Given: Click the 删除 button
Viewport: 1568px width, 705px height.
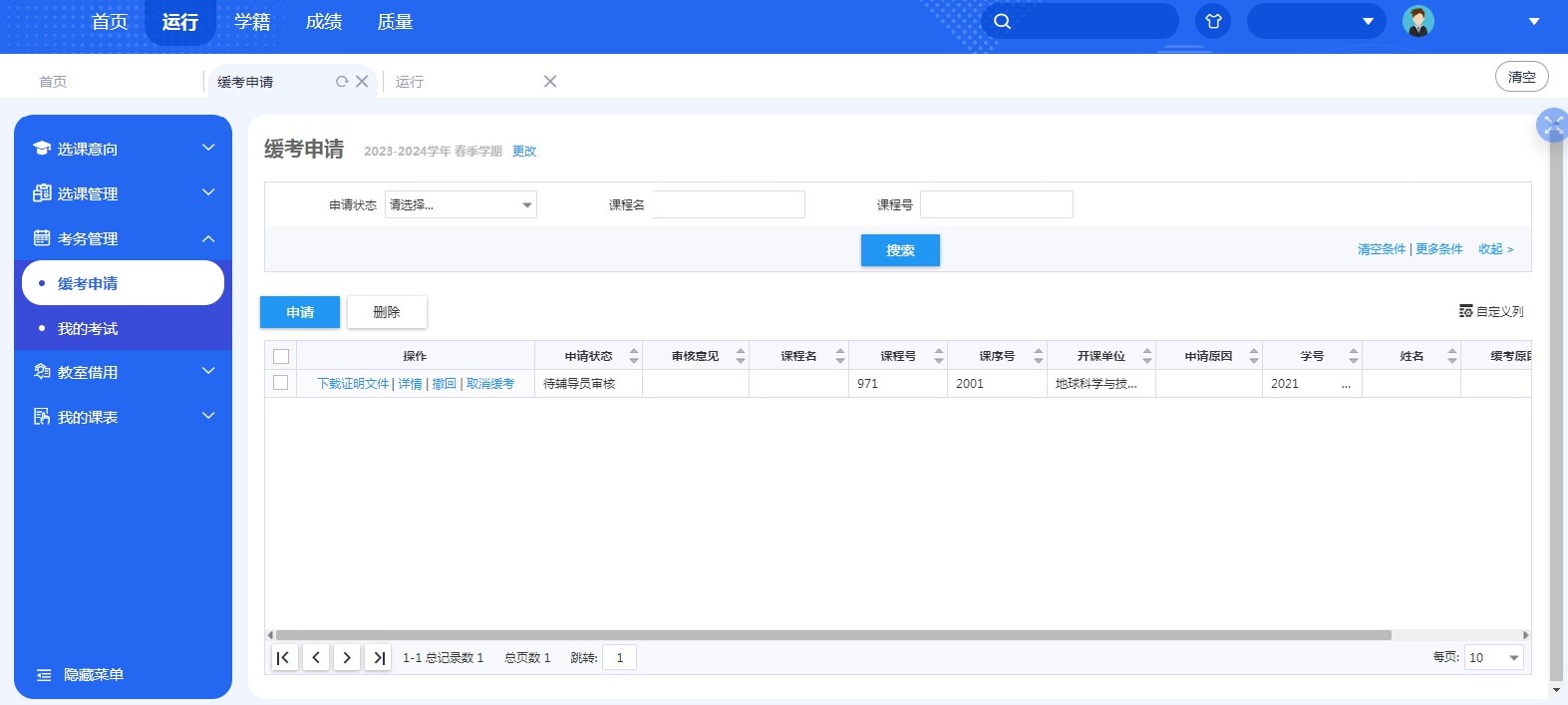Looking at the screenshot, I should coord(387,312).
